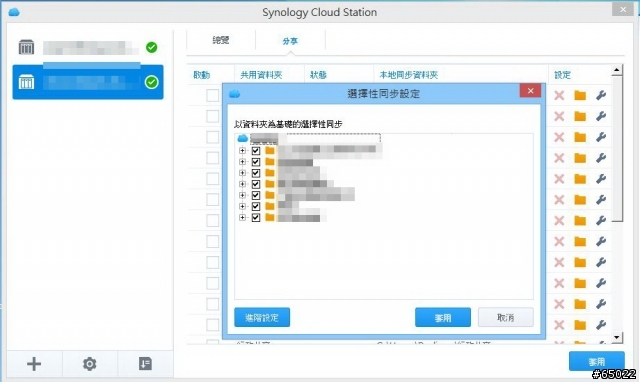Tick the 啟動 checkbox in tenth table row
The height and width of the screenshot is (382, 640).
212,283
